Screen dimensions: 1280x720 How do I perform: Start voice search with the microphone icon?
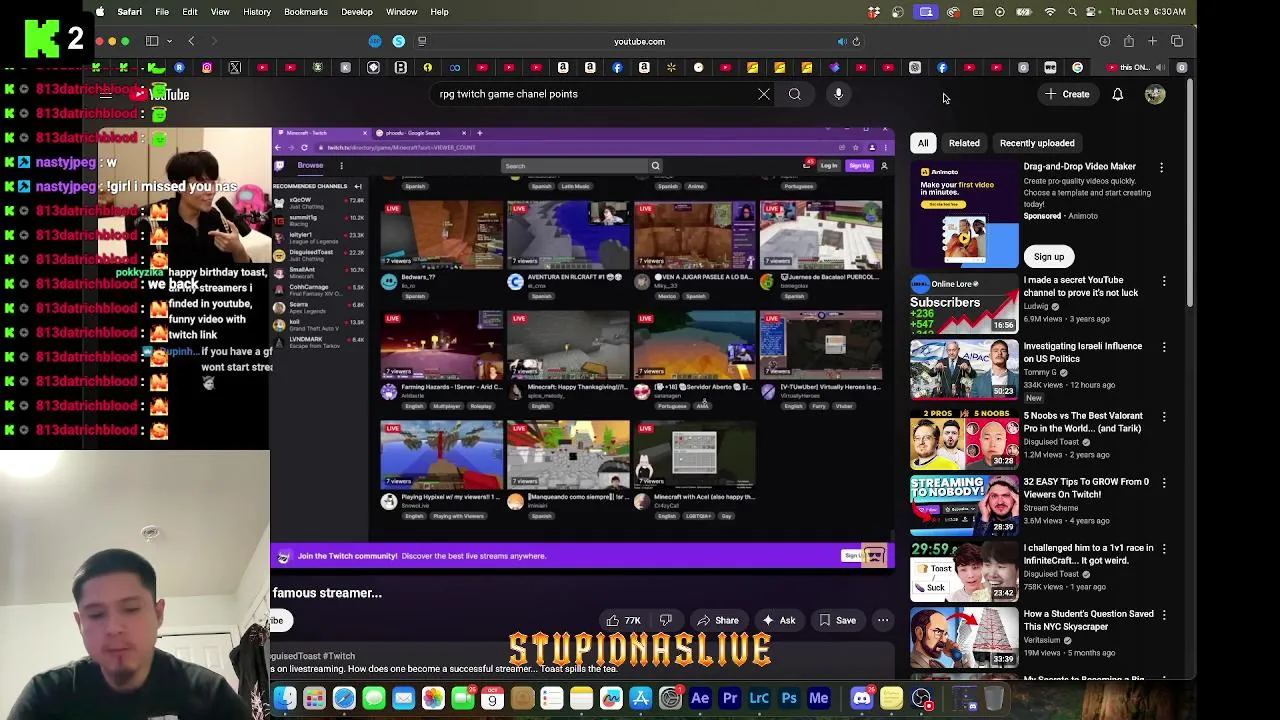pyautogui.click(x=838, y=94)
